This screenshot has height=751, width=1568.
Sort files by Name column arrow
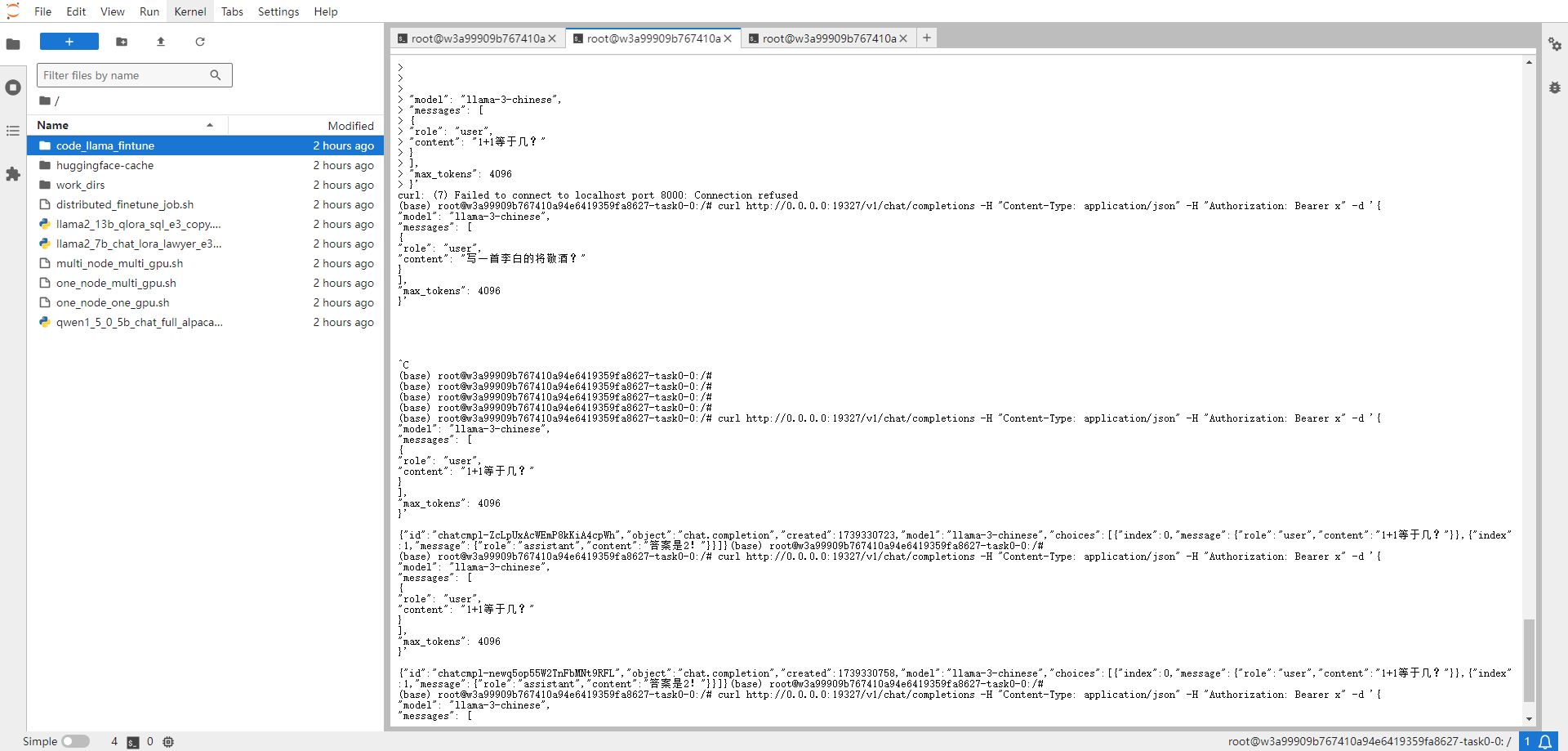tap(210, 125)
